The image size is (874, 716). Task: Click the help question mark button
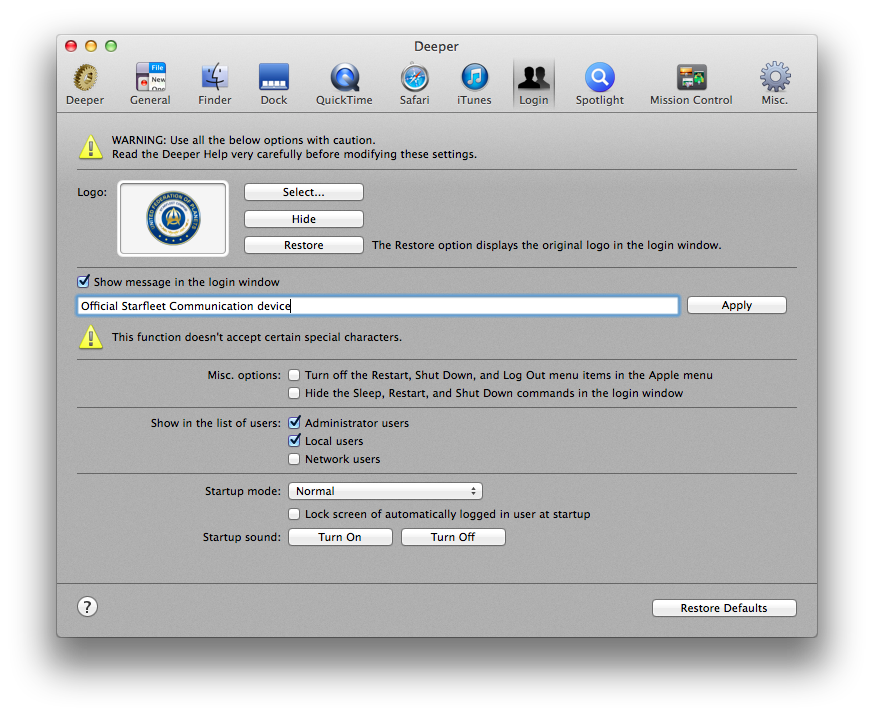pos(88,607)
